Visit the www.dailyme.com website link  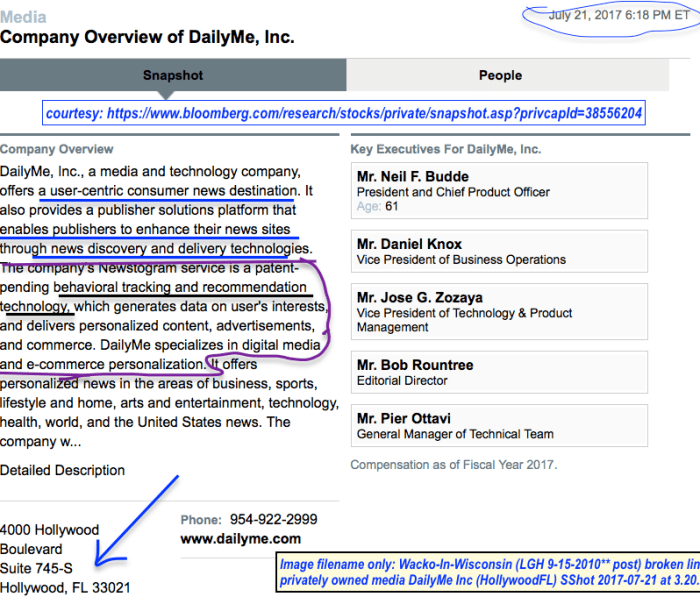coord(240,539)
